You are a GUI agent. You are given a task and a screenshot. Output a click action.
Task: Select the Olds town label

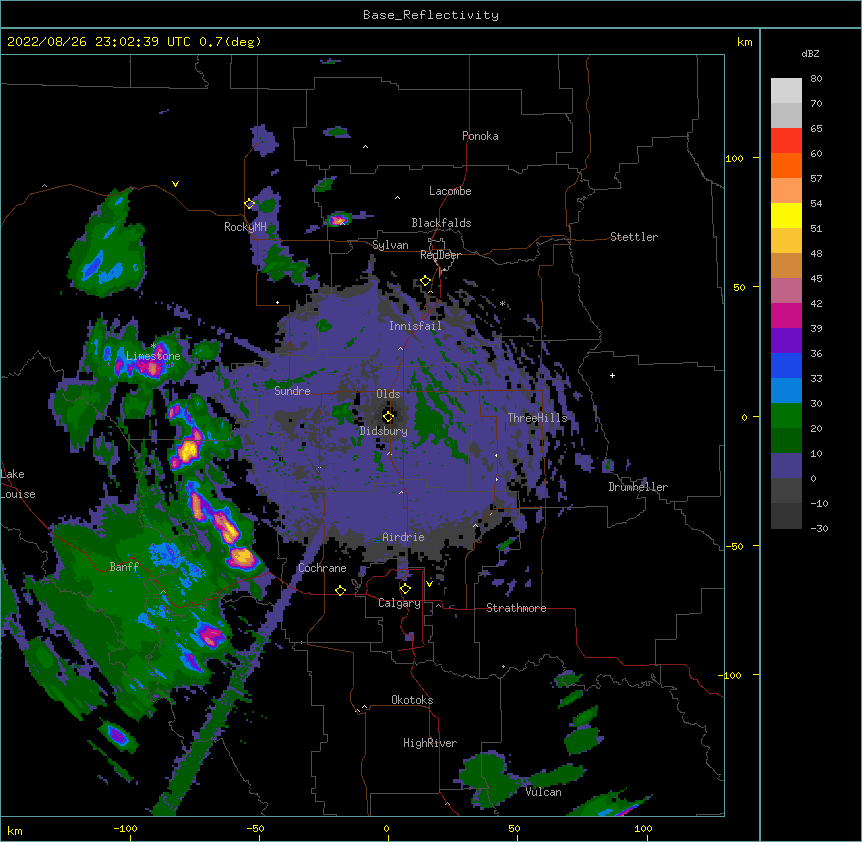pos(388,394)
